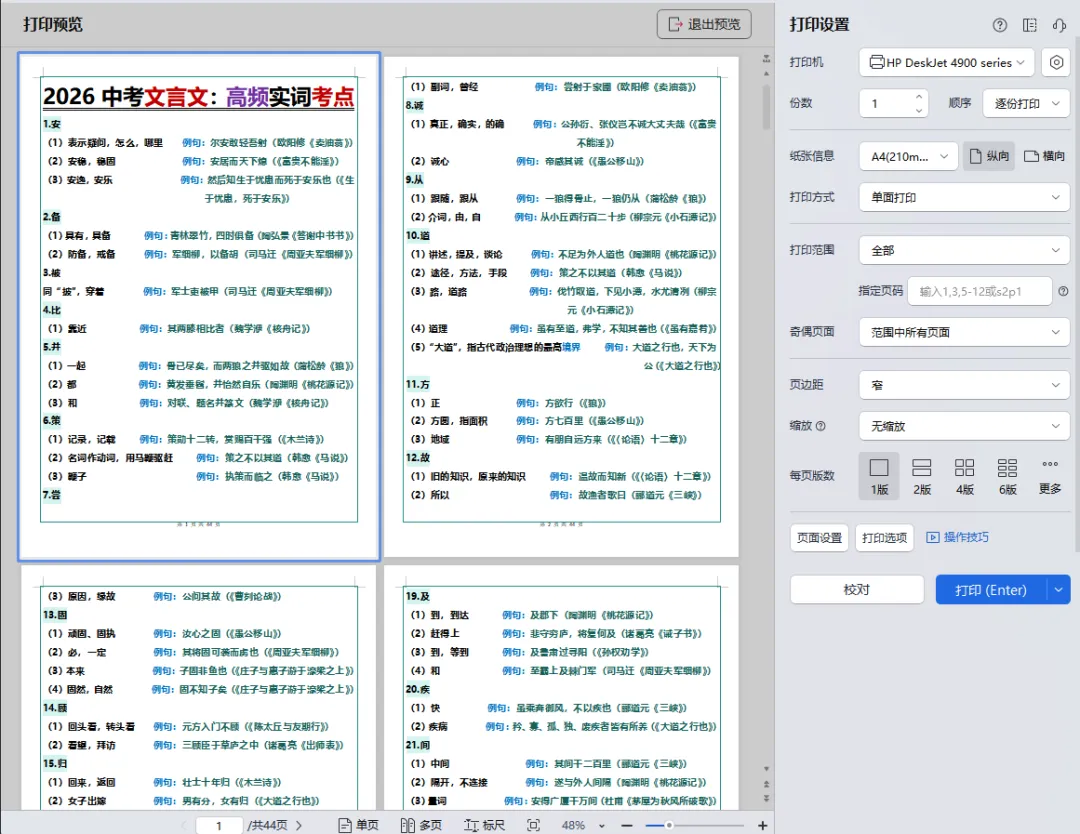Image resolution: width=1080 pixels, height=834 pixels.
Task: Switch to single page view
Action: 359,825
